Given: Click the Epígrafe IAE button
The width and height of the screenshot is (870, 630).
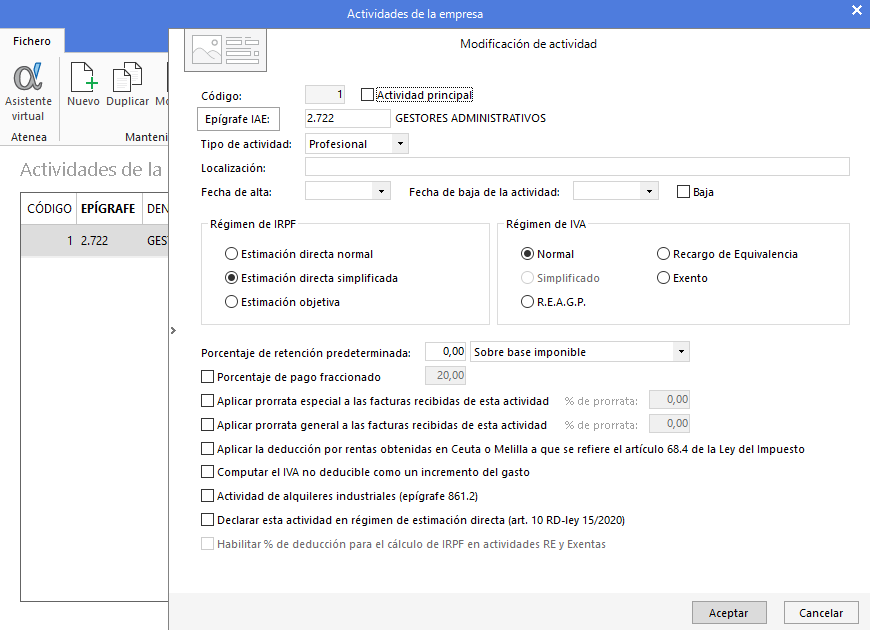Looking at the screenshot, I should (238, 119).
